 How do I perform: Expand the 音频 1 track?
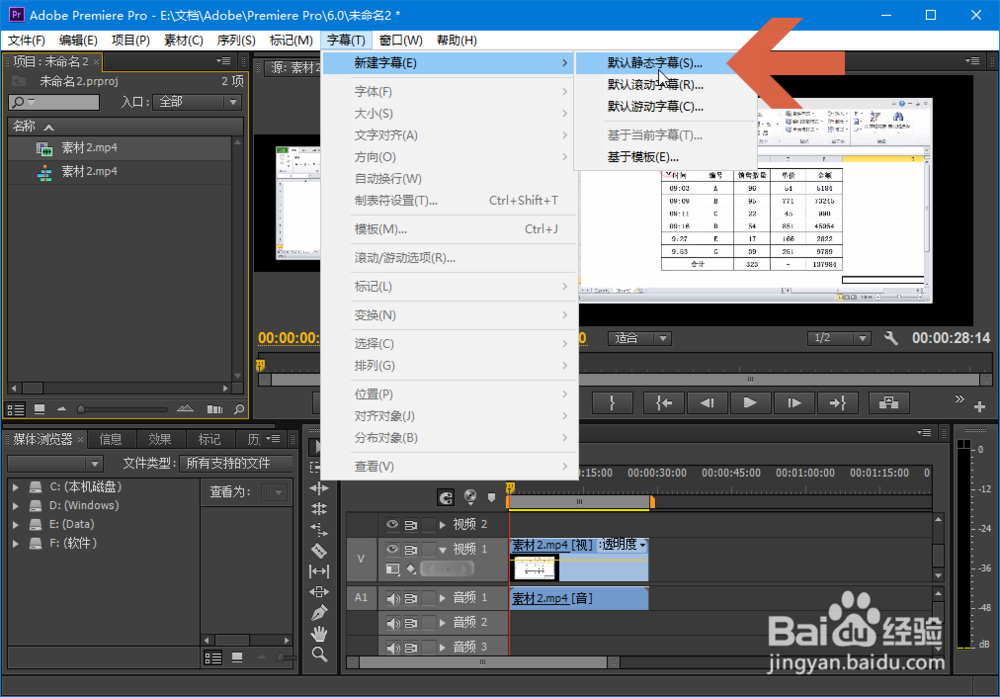pos(442,598)
